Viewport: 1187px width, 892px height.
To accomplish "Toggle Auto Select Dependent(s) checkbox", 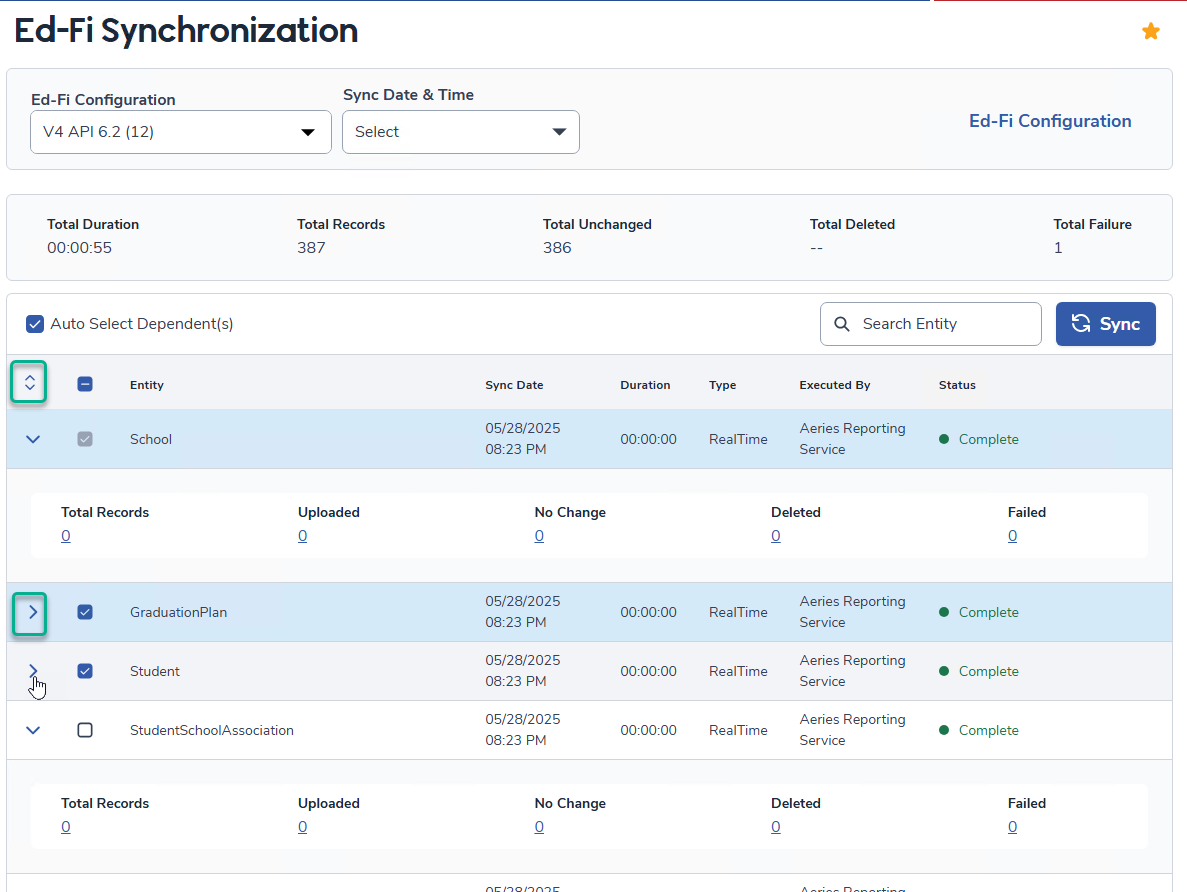I will click(35, 324).
